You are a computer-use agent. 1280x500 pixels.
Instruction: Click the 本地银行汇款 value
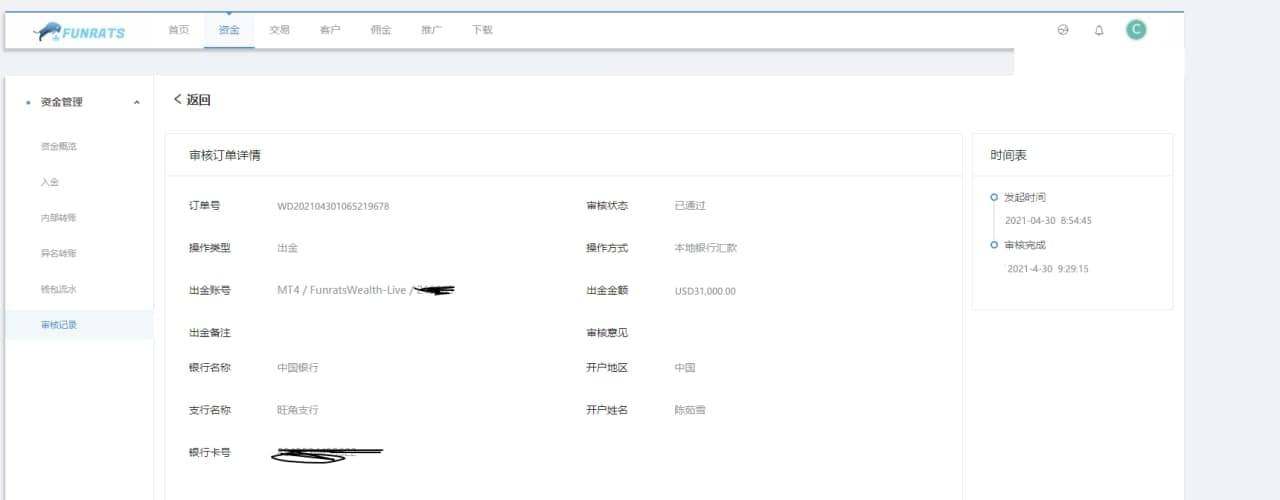click(x=706, y=247)
